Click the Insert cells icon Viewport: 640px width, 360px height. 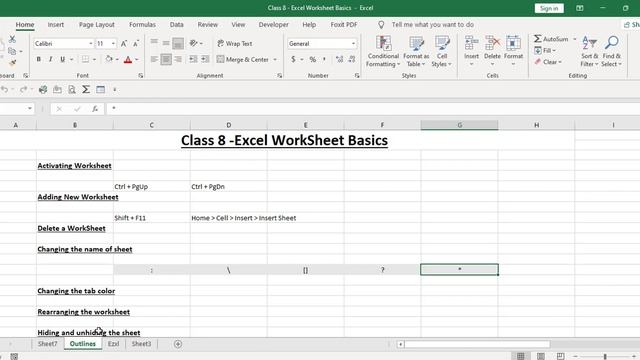tap(471, 43)
